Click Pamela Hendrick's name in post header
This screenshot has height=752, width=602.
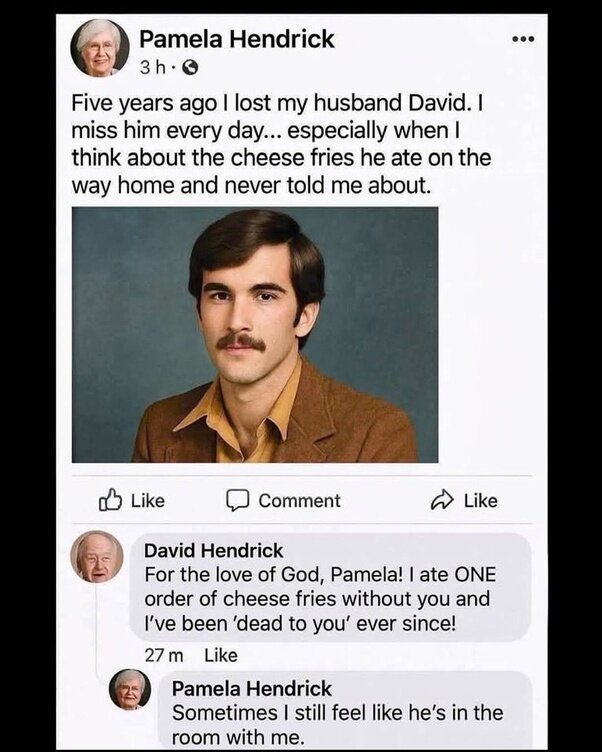click(x=237, y=39)
